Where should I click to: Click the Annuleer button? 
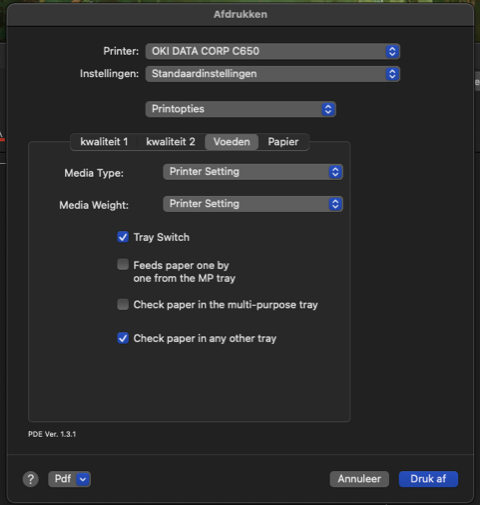tap(359, 479)
